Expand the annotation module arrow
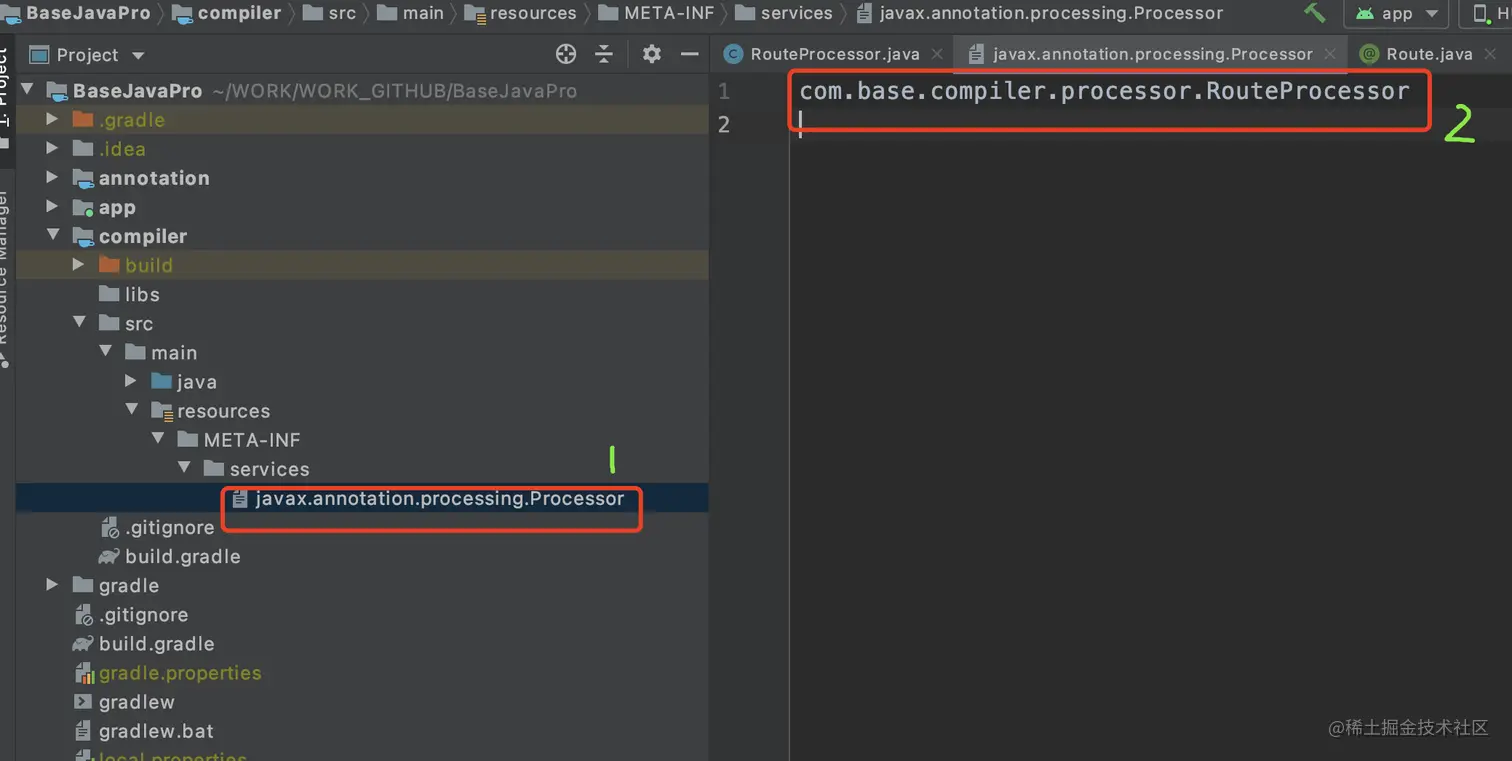 [x=52, y=177]
